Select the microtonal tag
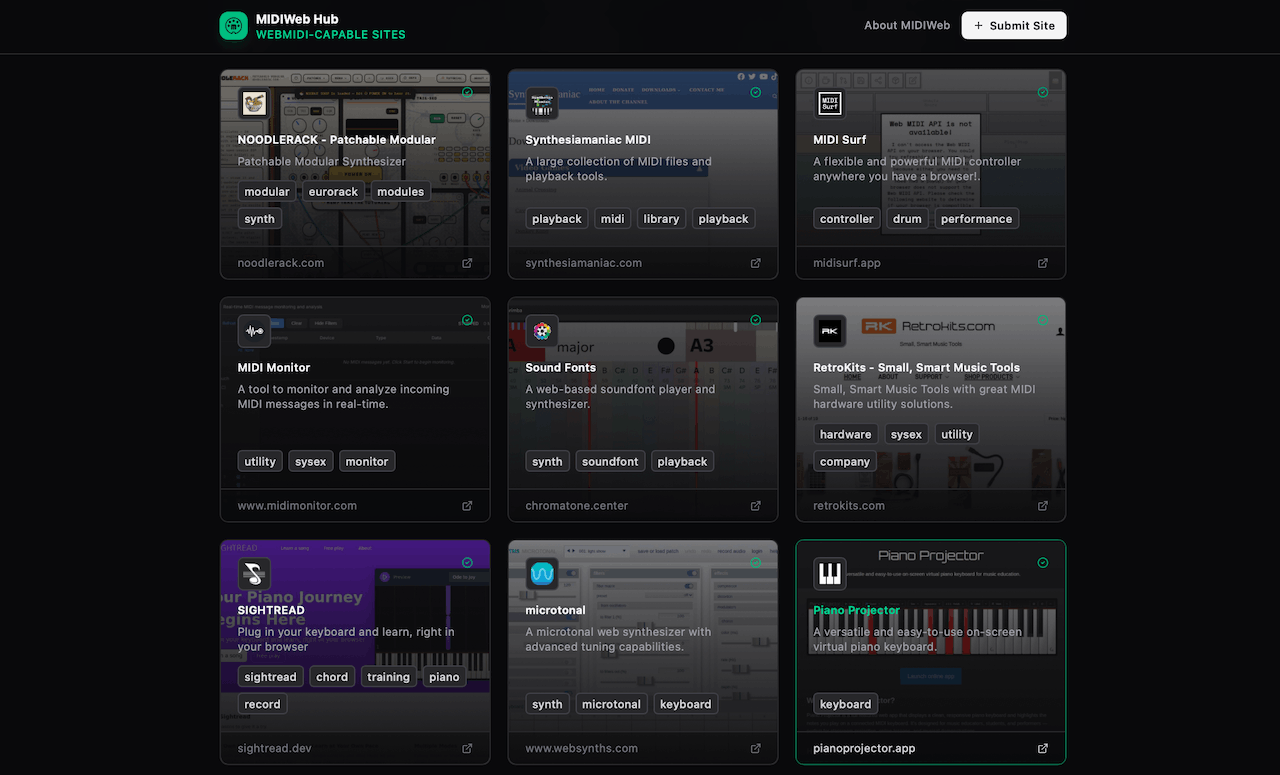Screen dimensions: 1280x775 pos(611,704)
